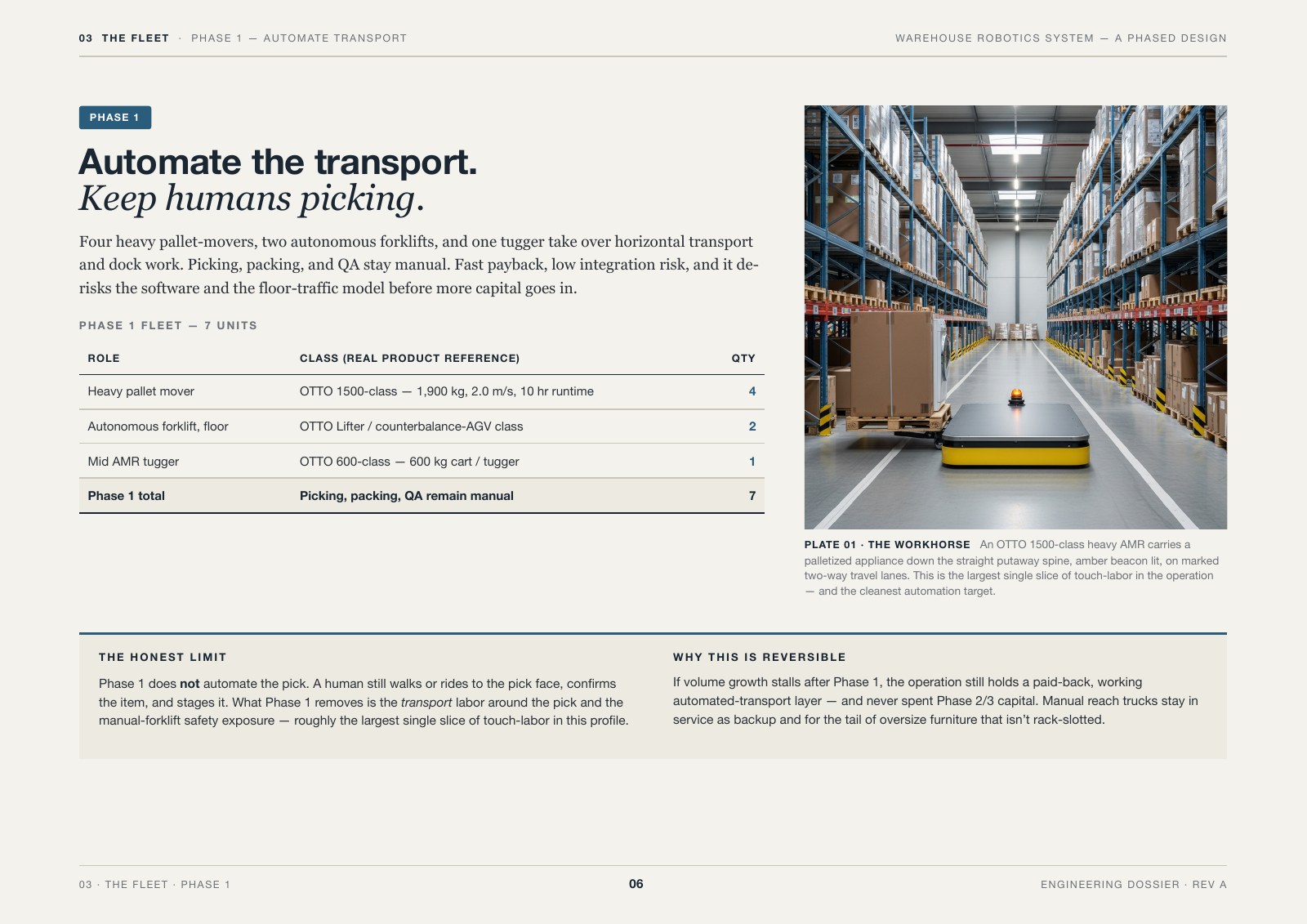Click quantity 2 in the forklift row

click(x=752, y=426)
